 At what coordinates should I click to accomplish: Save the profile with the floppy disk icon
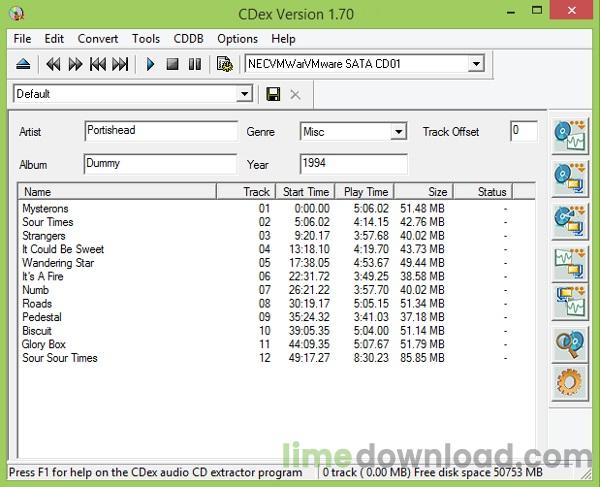273,94
